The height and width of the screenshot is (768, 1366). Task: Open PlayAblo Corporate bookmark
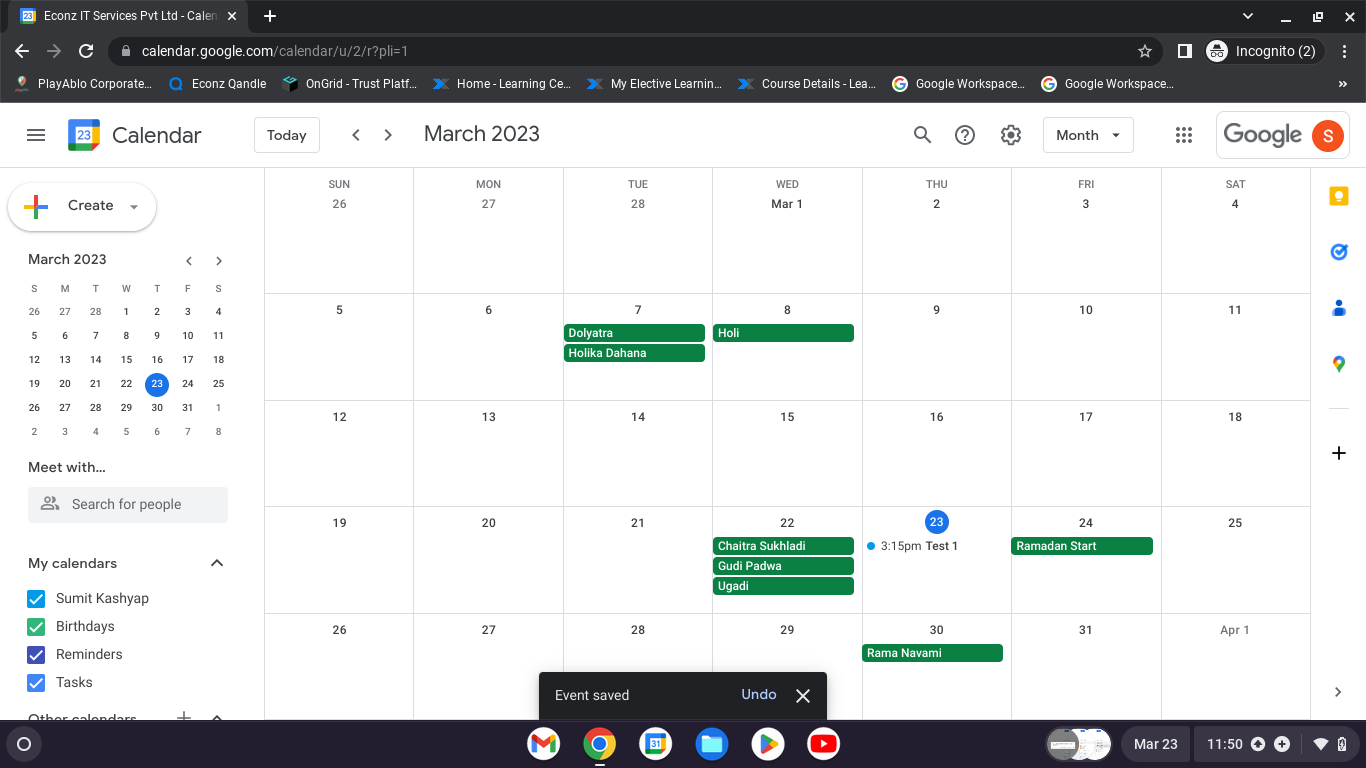(83, 84)
